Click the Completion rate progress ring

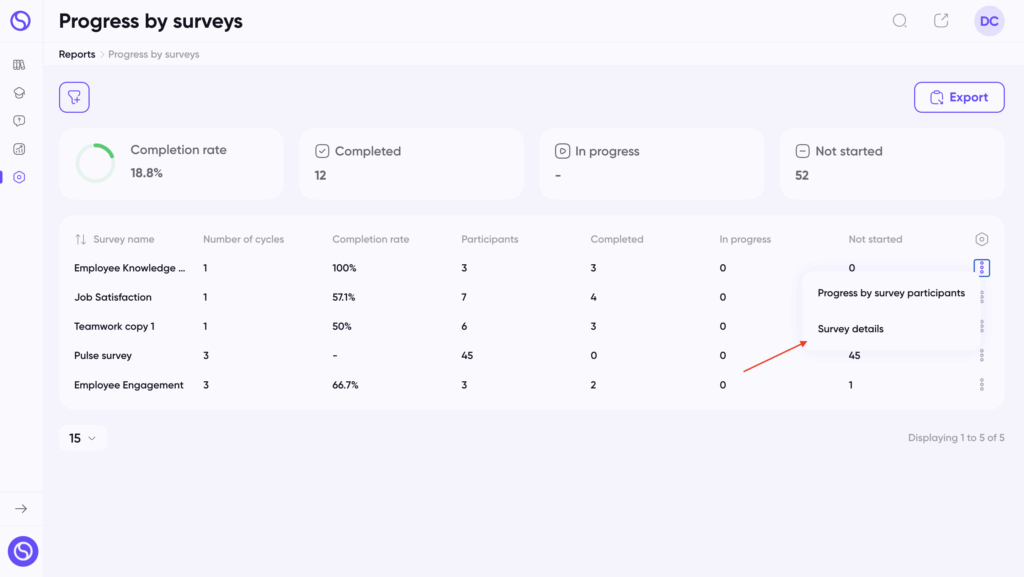[95, 163]
